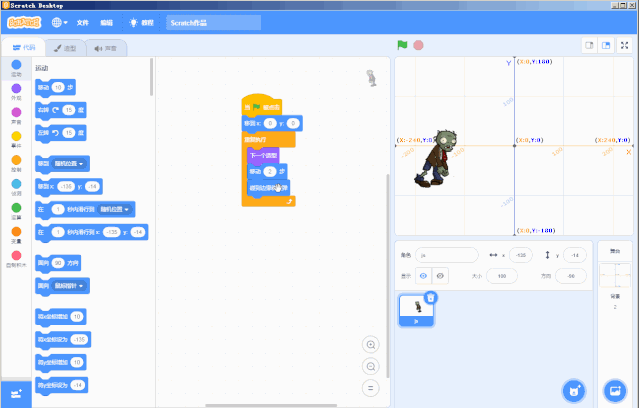Image resolution: width=639 pixels, height=408 pixels.
Task: Open random position dropdown in glide block
Action: click(115, 210)
